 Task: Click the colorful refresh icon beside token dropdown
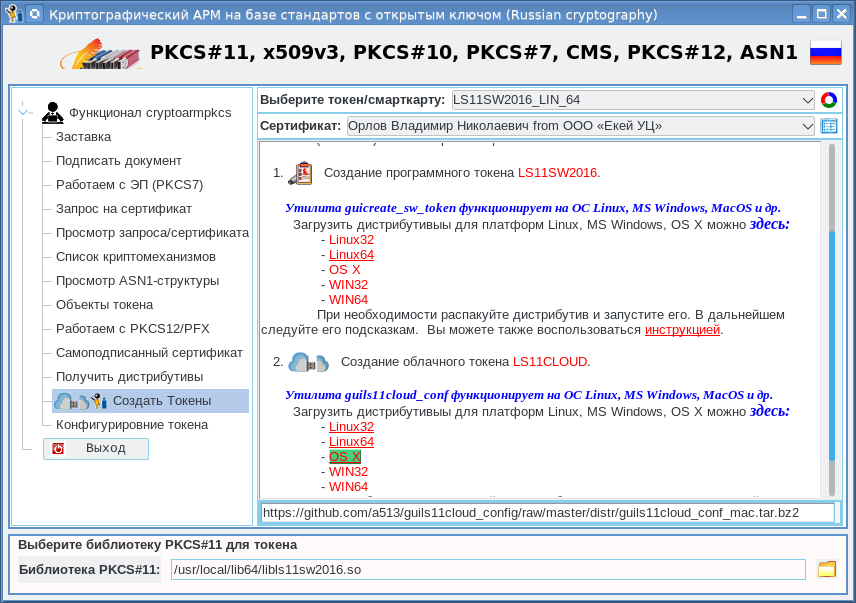[x=828, y=100]
